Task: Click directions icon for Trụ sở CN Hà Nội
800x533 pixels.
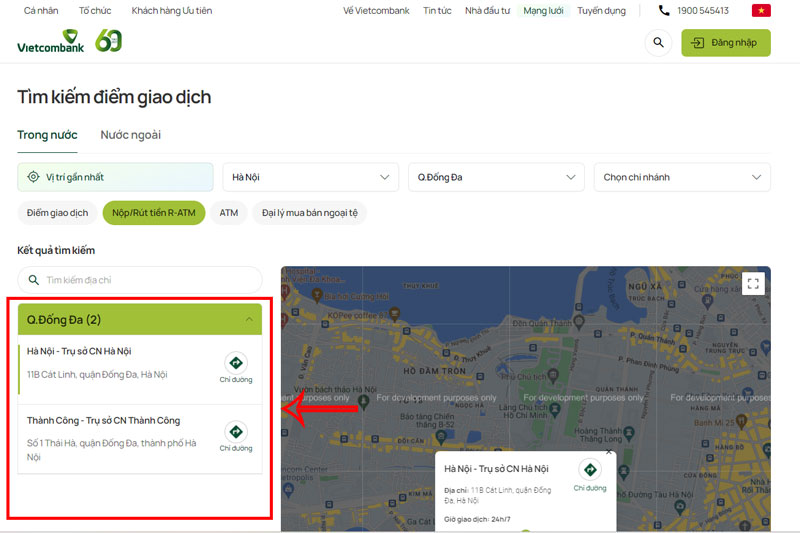Action: coord(236,363)
